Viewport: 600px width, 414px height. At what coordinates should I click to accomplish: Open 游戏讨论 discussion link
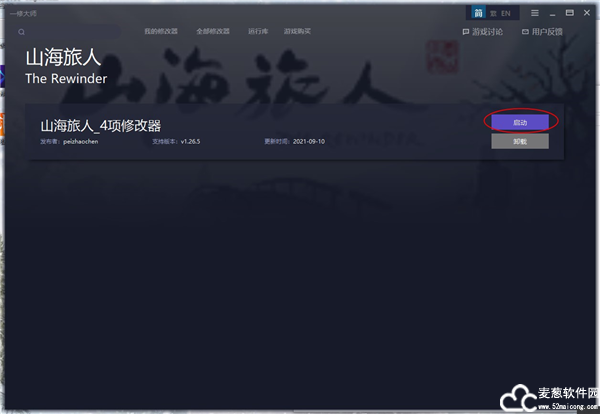click(x=487, y=32)
